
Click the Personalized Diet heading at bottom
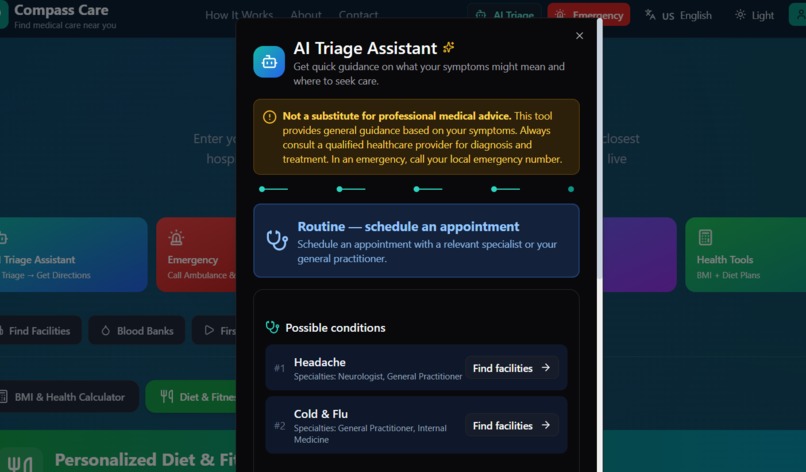(x=145, y=460)
